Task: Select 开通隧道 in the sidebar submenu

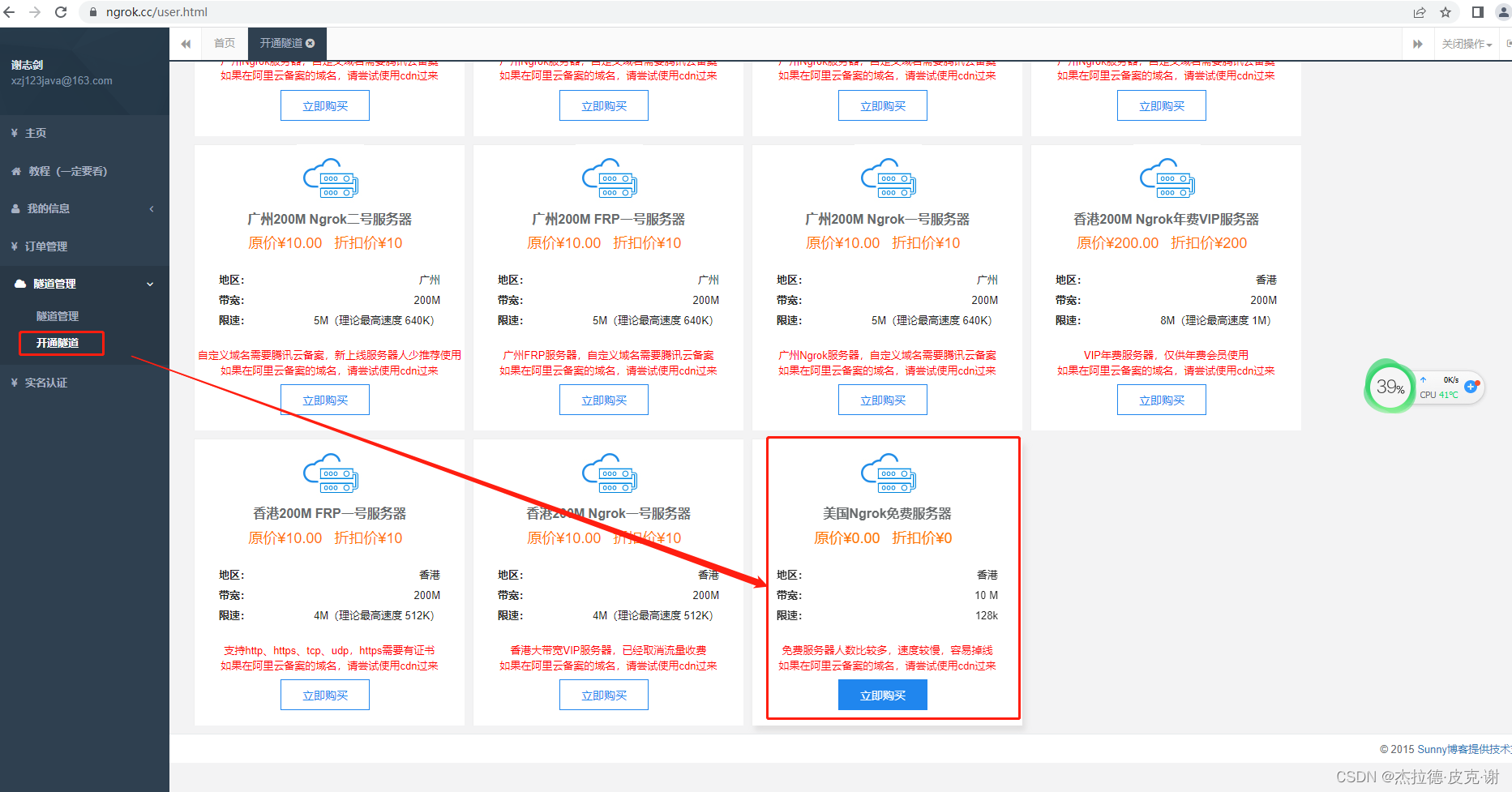Action: pyautogui.click(x=58, y=343)
